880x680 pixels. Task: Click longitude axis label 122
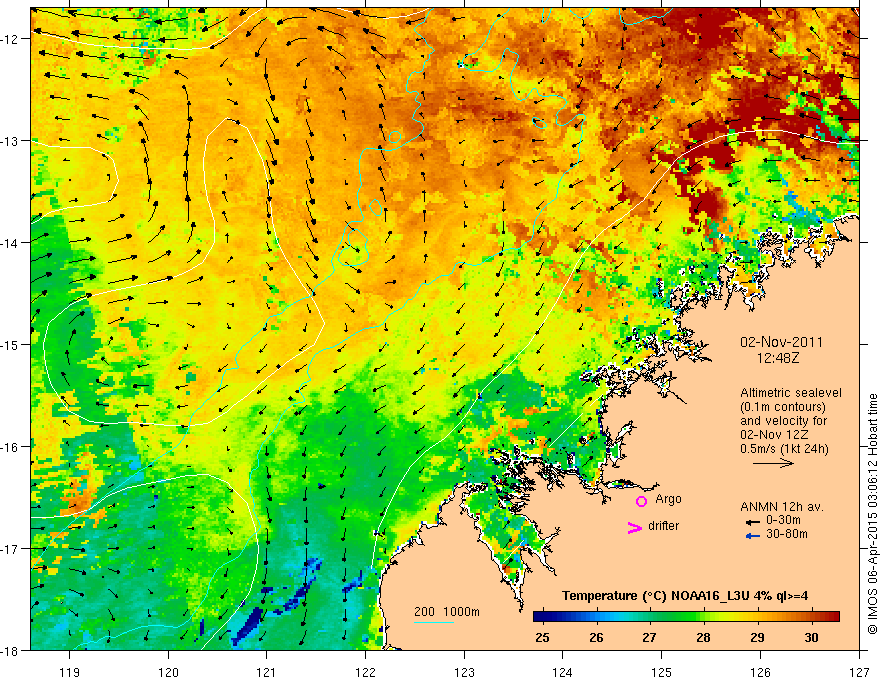(x=365, y=672)
